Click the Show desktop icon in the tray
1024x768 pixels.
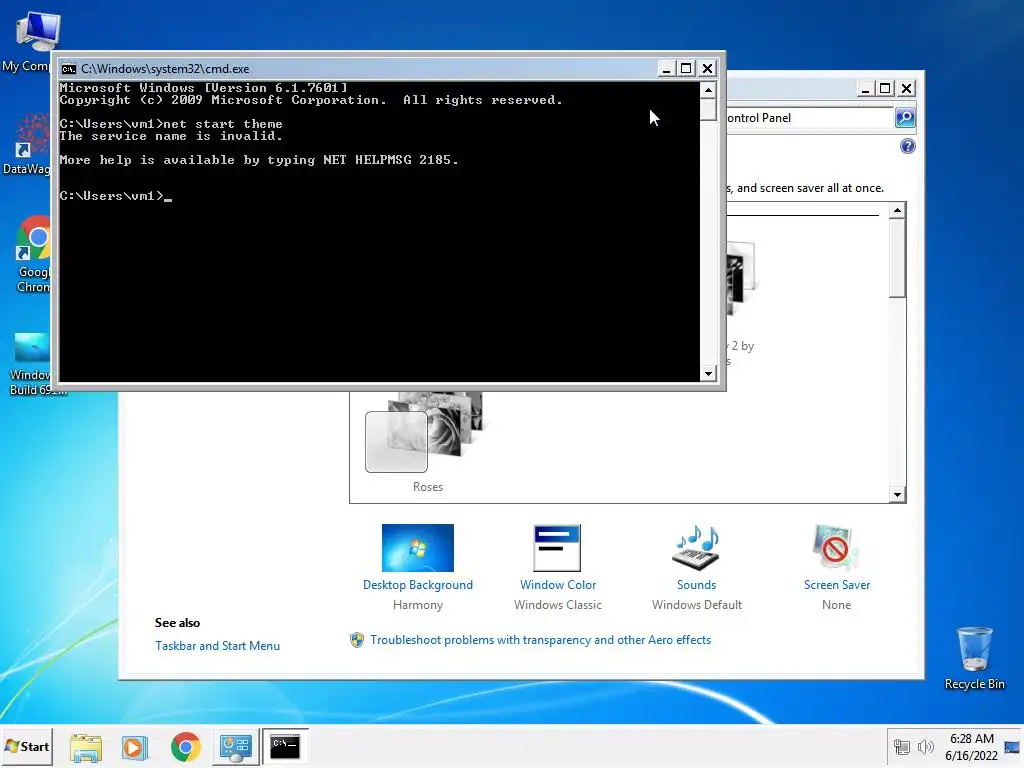point(1013,747)
